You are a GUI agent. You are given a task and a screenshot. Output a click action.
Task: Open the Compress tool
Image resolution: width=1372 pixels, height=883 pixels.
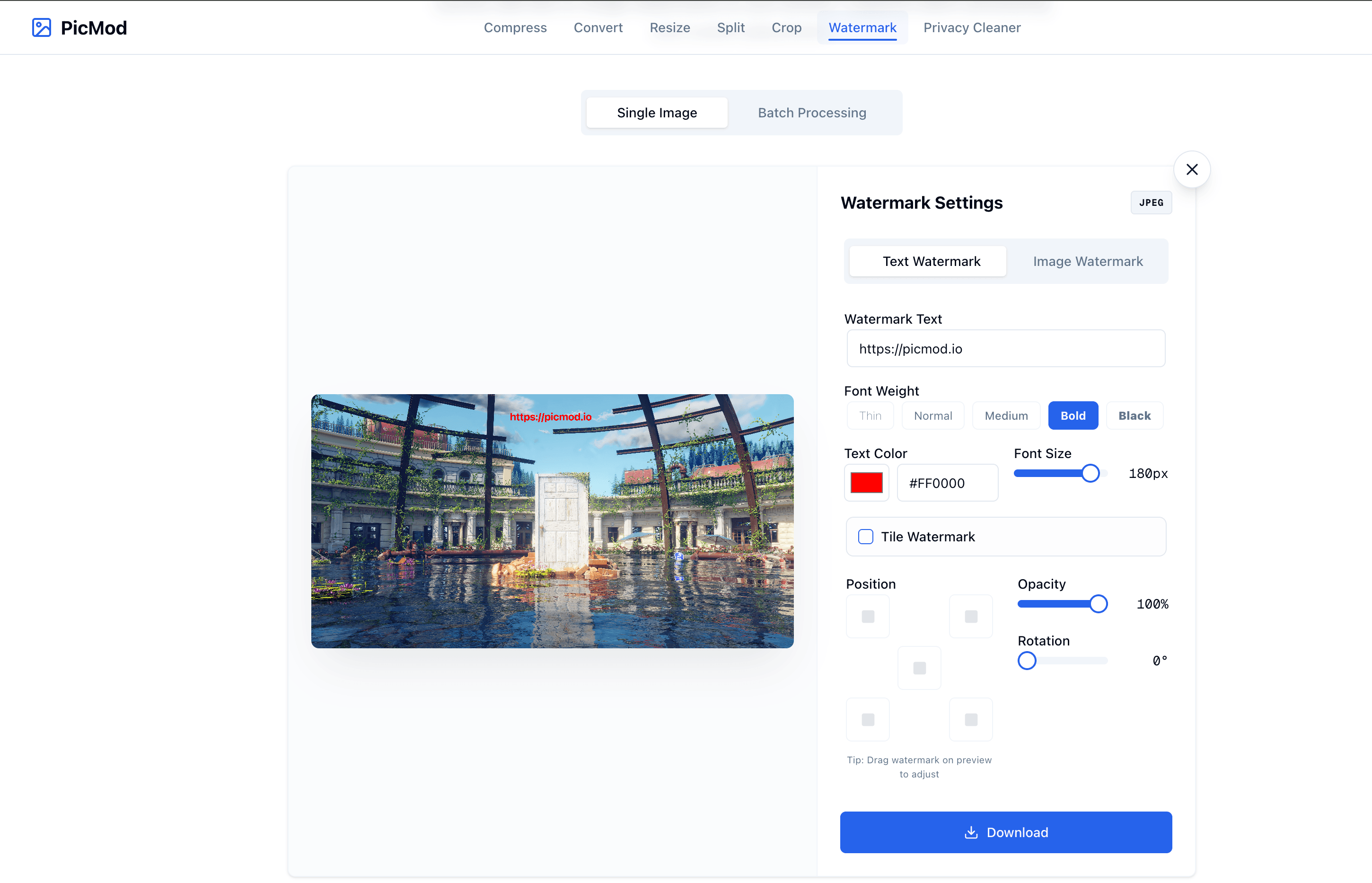pyautogui.click(x=515, y=27)
